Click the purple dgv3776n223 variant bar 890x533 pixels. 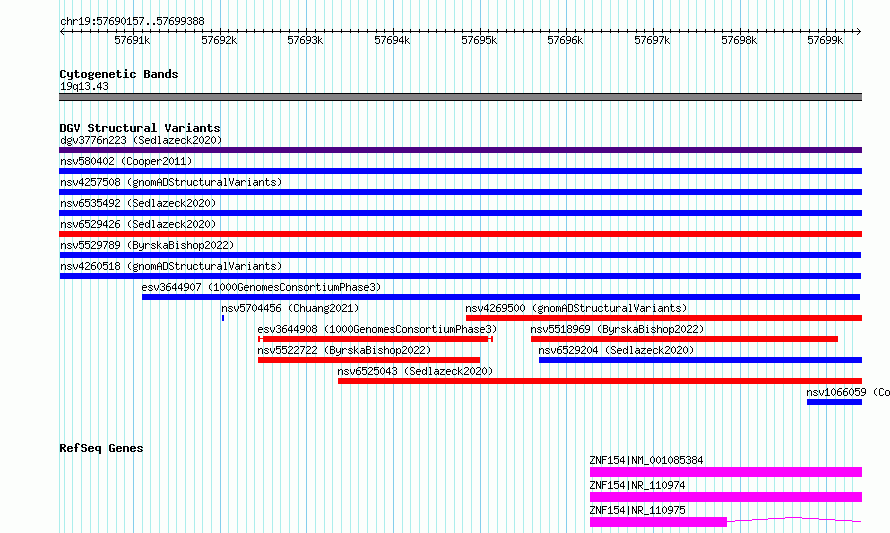[x=460, y=150]
